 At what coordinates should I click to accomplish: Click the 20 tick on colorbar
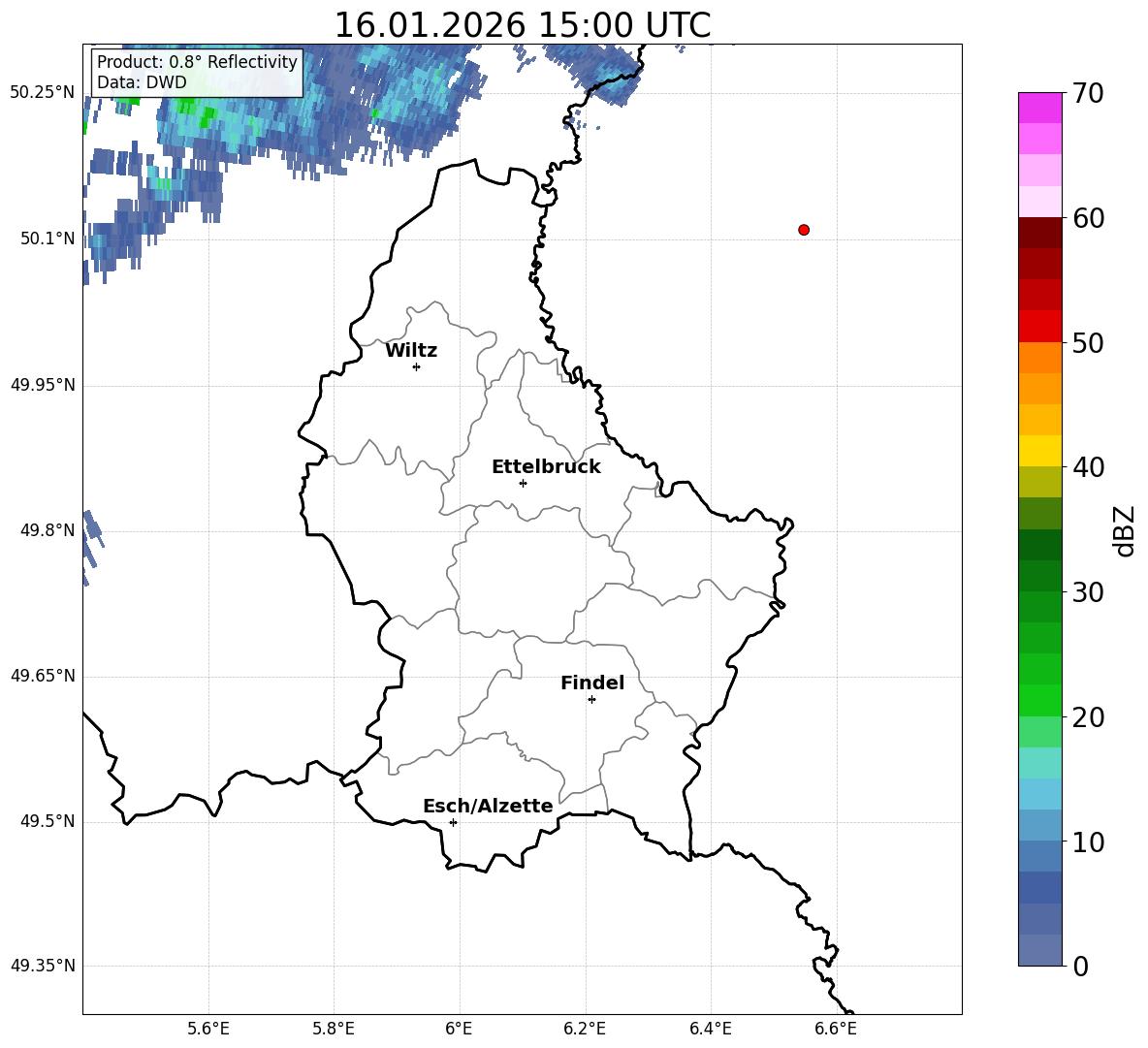[1088, 716]
